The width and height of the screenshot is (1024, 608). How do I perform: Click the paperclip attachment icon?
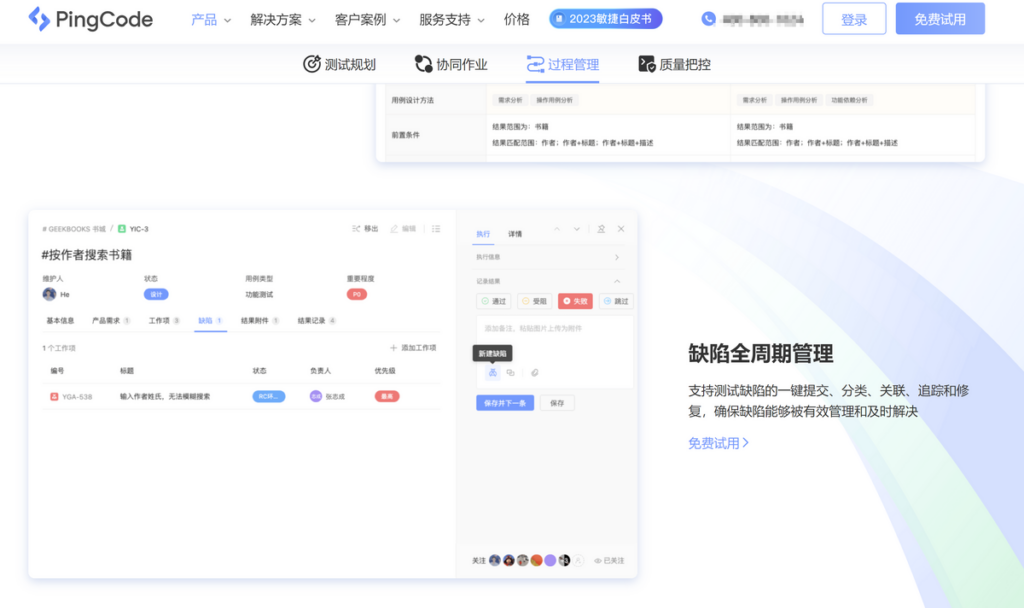(534, 372)
